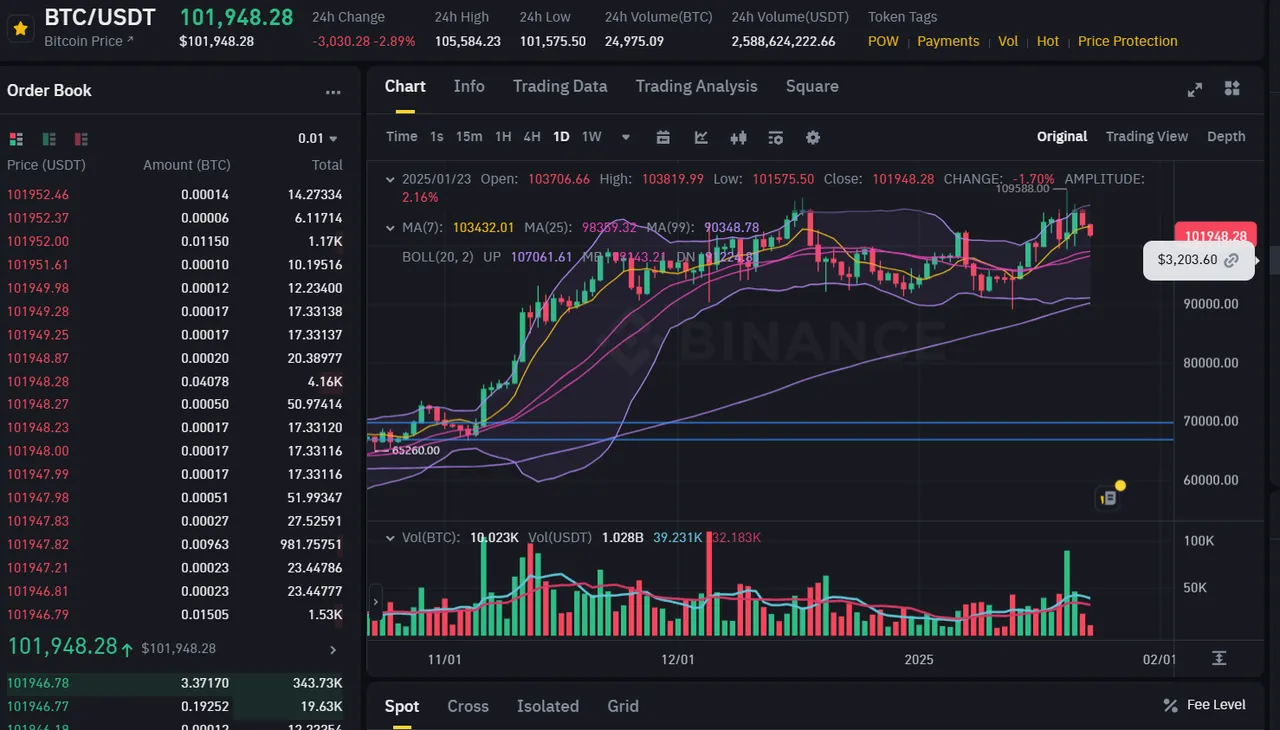Open the calendar date picker icon
This screenshot has height=730, width=1280.
tap(663, 138)
